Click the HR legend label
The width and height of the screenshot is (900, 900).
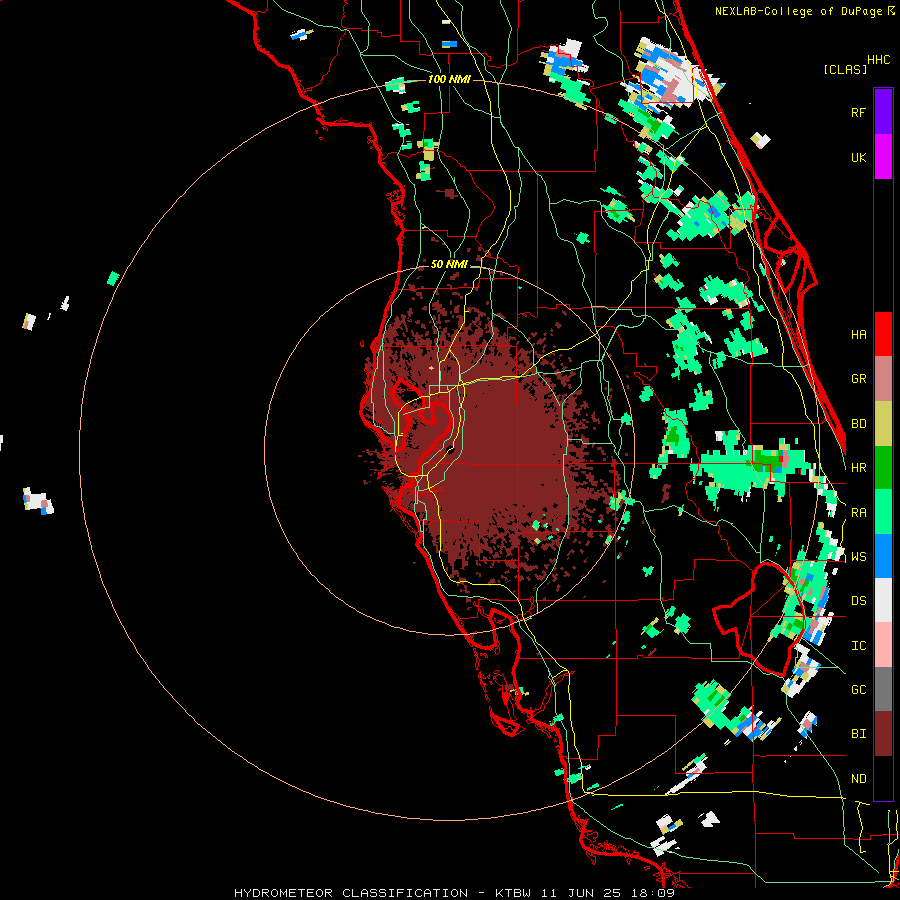tap(858, 468)
